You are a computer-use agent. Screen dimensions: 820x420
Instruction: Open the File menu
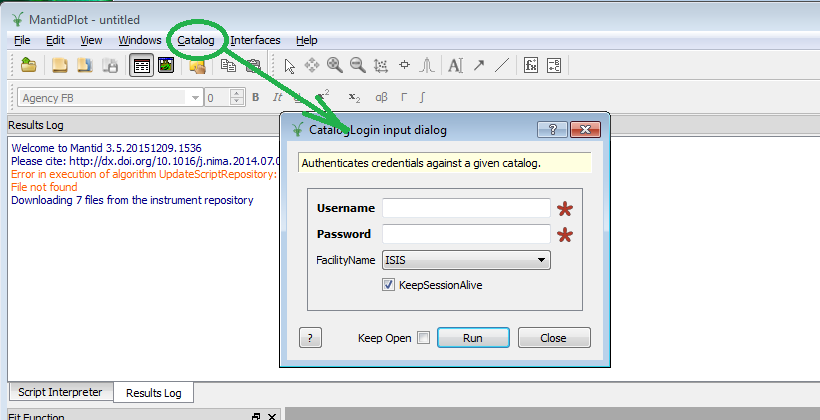coord(22,40)
